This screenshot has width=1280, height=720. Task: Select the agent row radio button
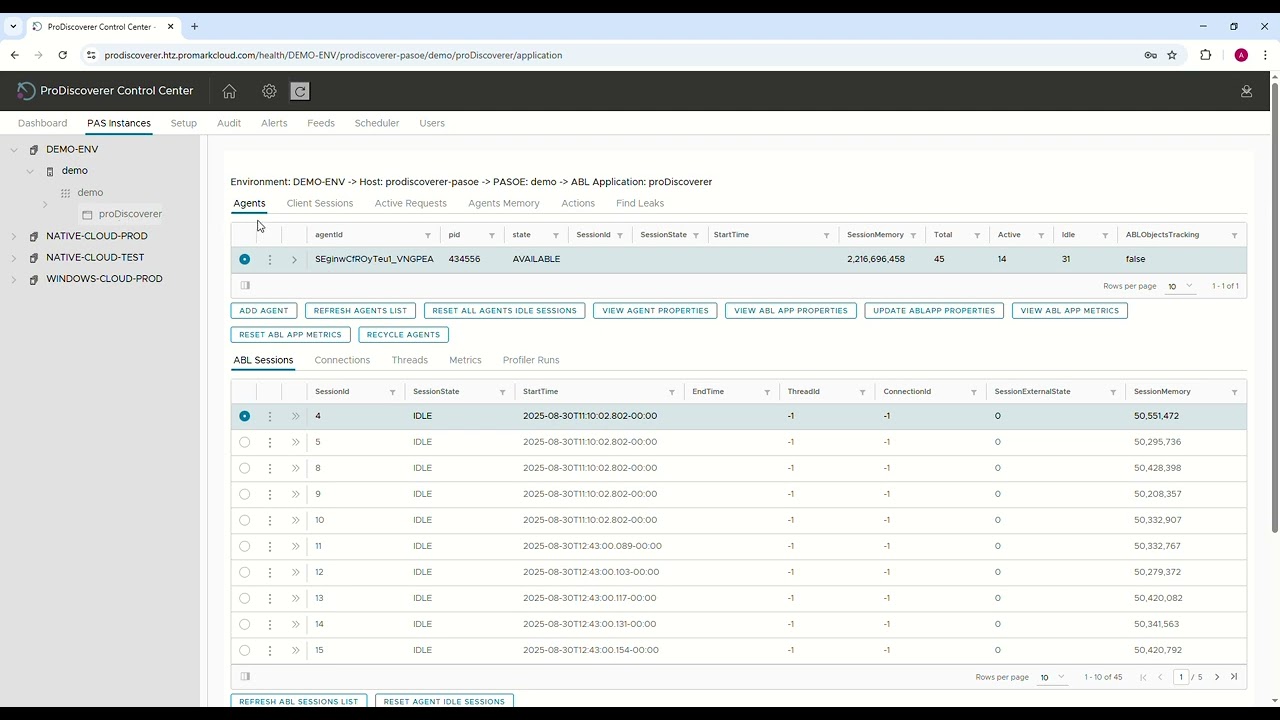245,259
